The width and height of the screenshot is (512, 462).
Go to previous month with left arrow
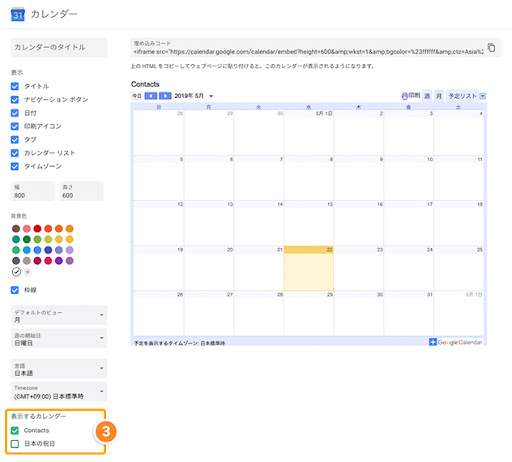151,96
